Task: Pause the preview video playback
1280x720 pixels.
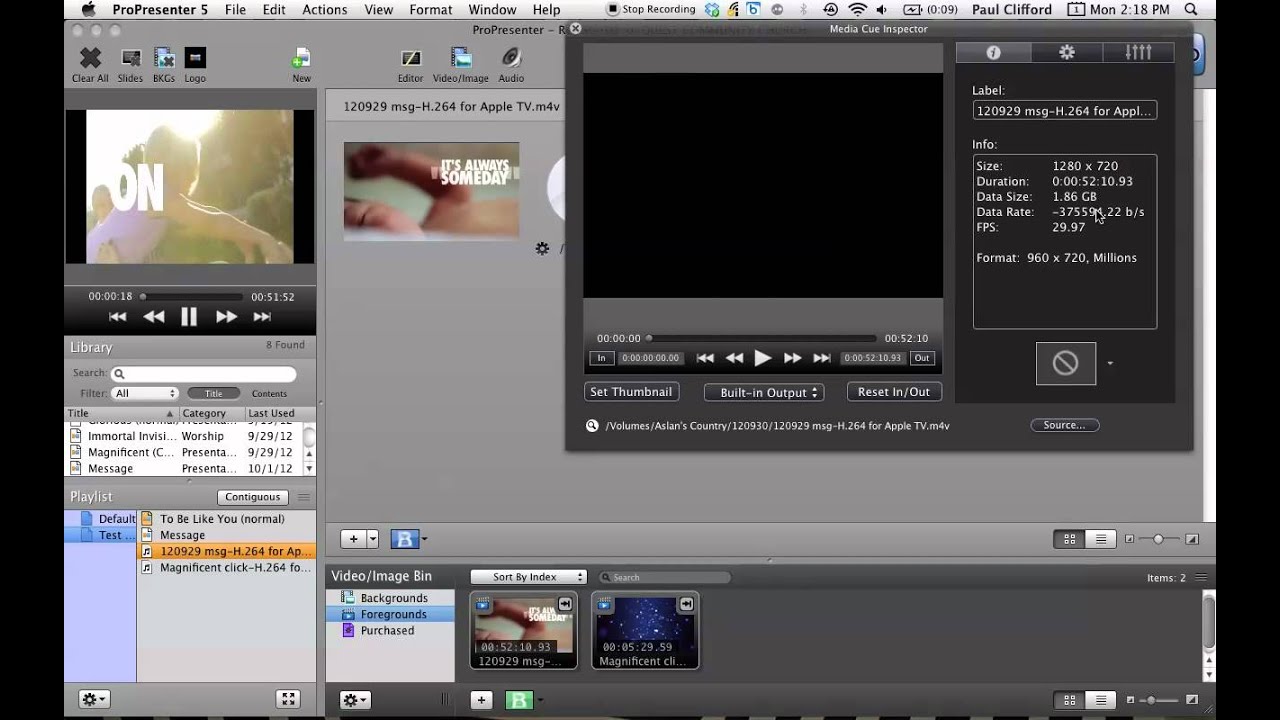Action: click(x=189, y=317)
